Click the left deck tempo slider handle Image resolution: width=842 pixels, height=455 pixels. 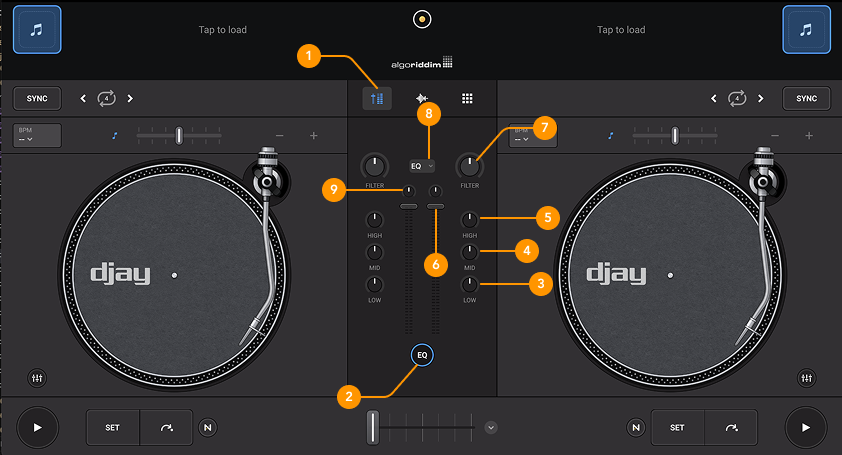(x=179, y=135)
